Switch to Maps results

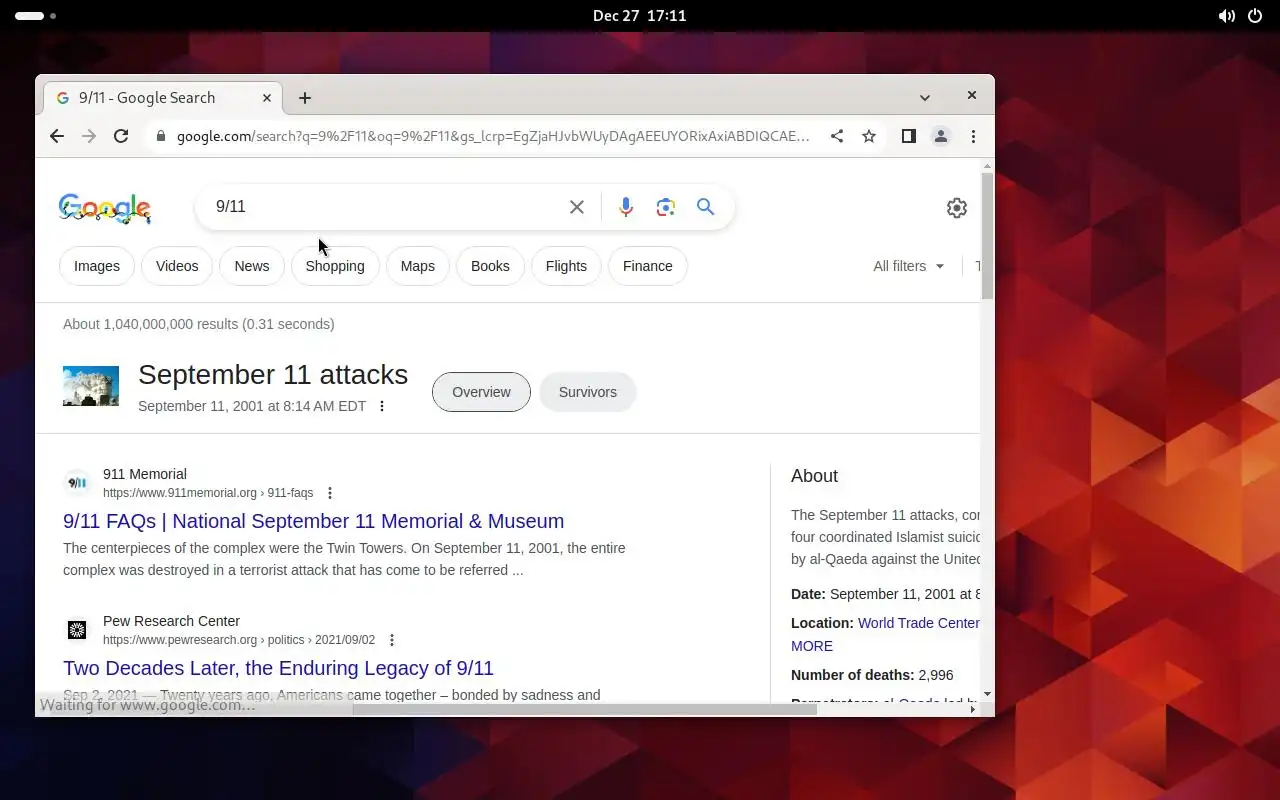418,266
